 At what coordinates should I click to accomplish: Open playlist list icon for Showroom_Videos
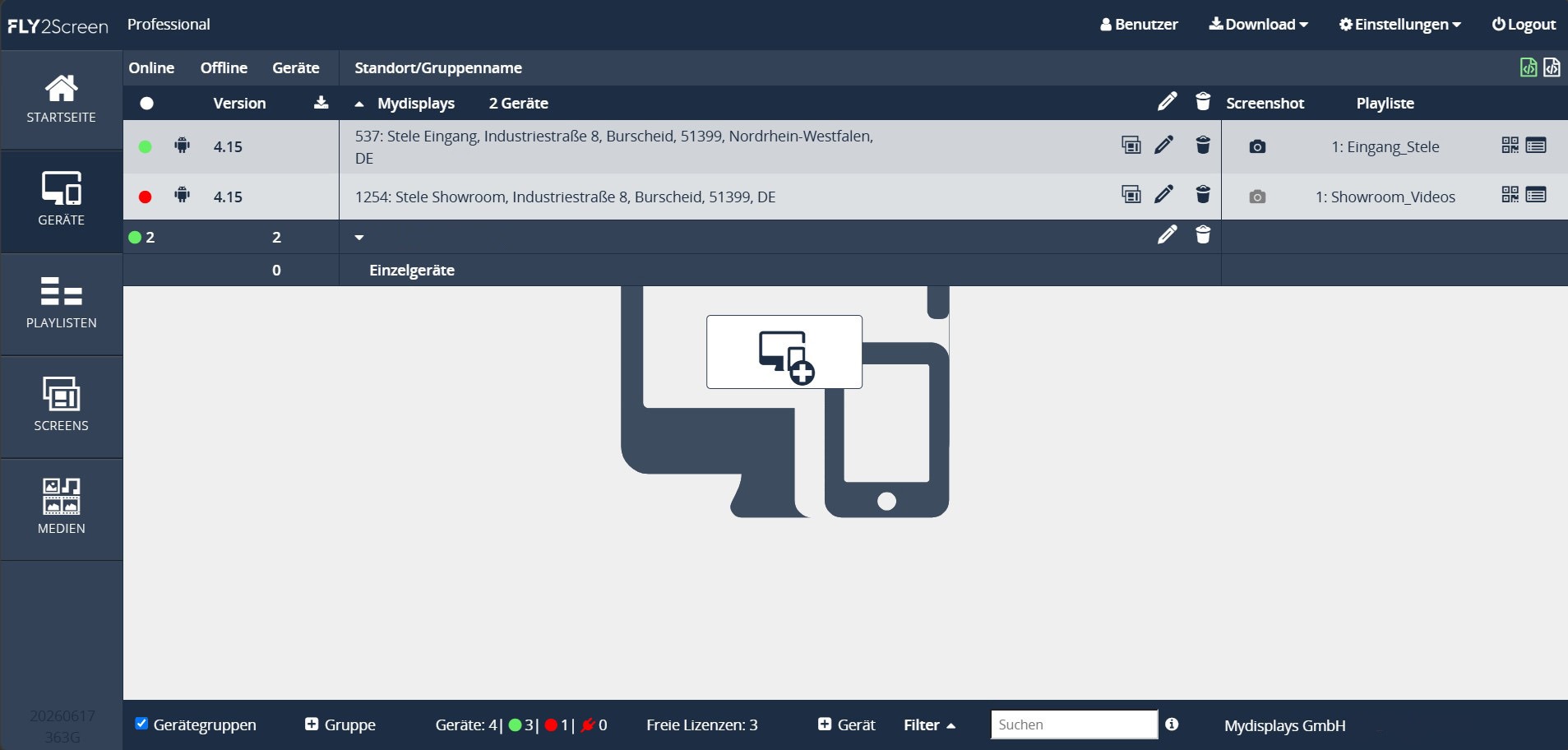pyautogui.click(x=1536, y=195)
